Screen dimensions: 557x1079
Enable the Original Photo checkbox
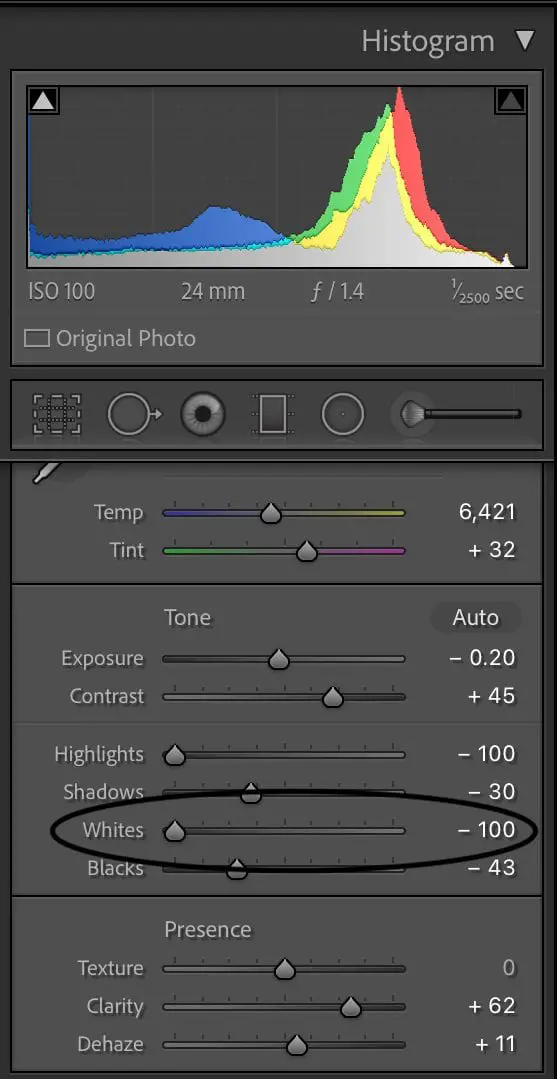pyautogui.click(x=36, y=339)
